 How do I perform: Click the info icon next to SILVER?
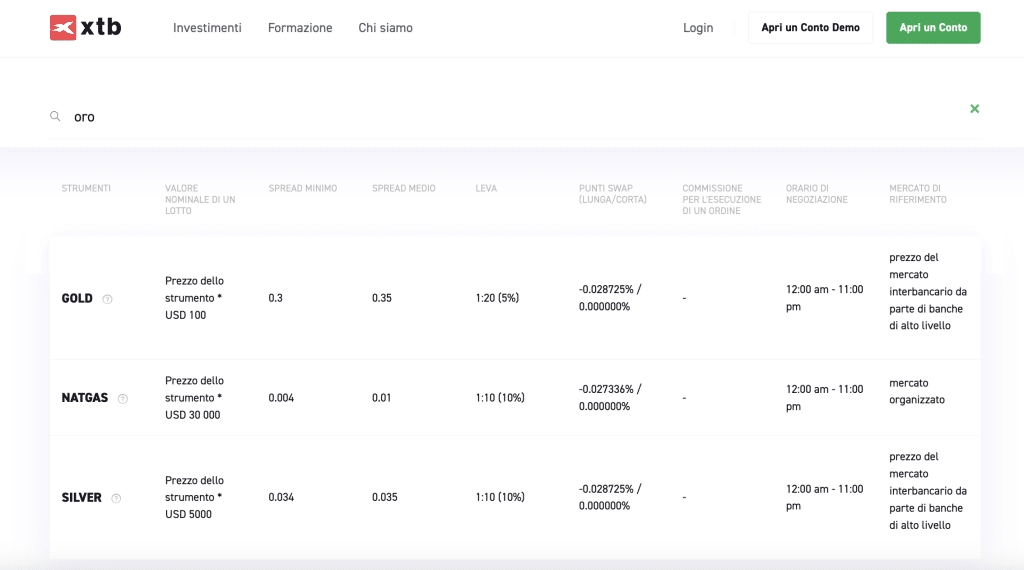(116, 498)
